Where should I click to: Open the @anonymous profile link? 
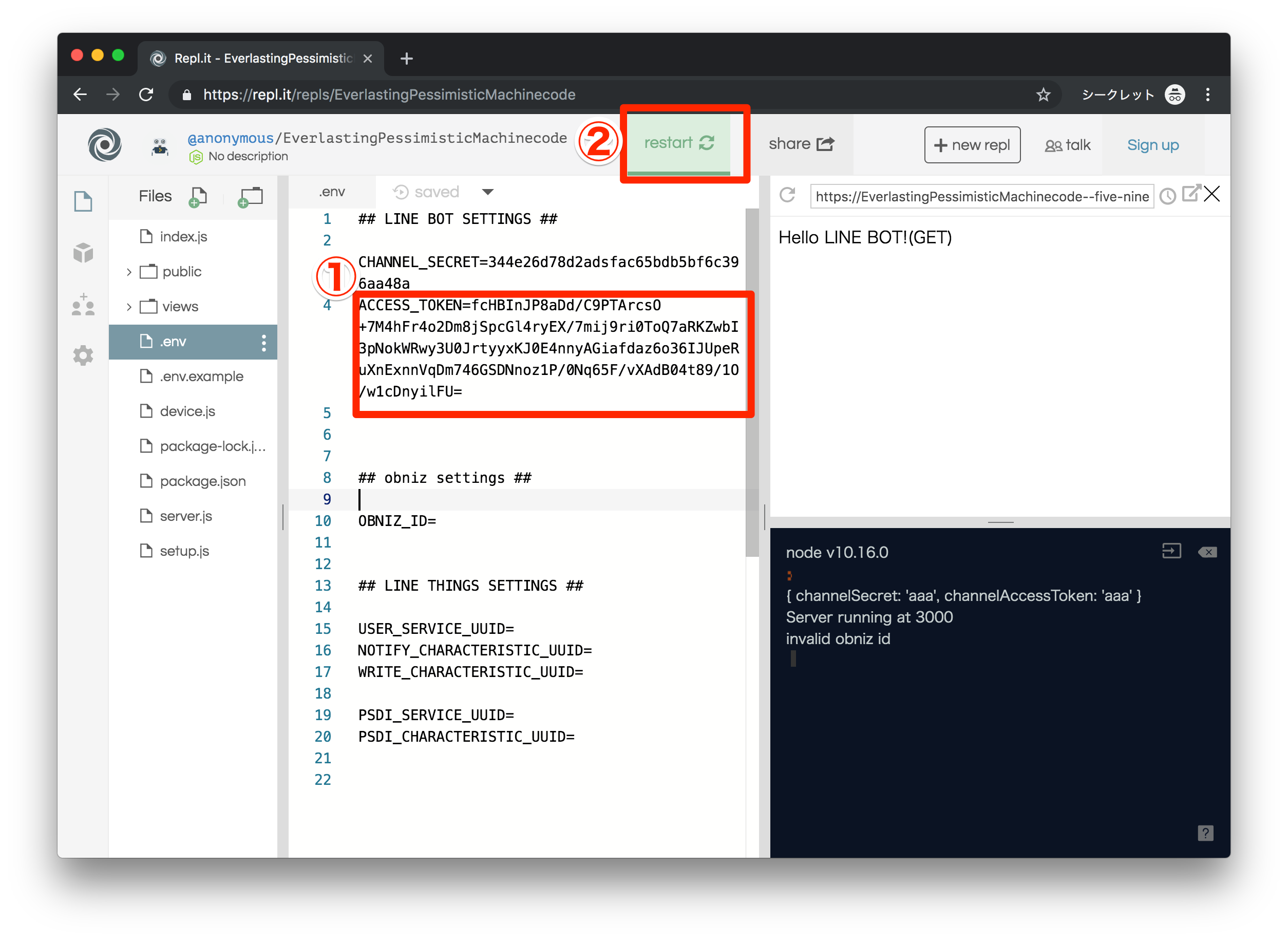(231, 138)
